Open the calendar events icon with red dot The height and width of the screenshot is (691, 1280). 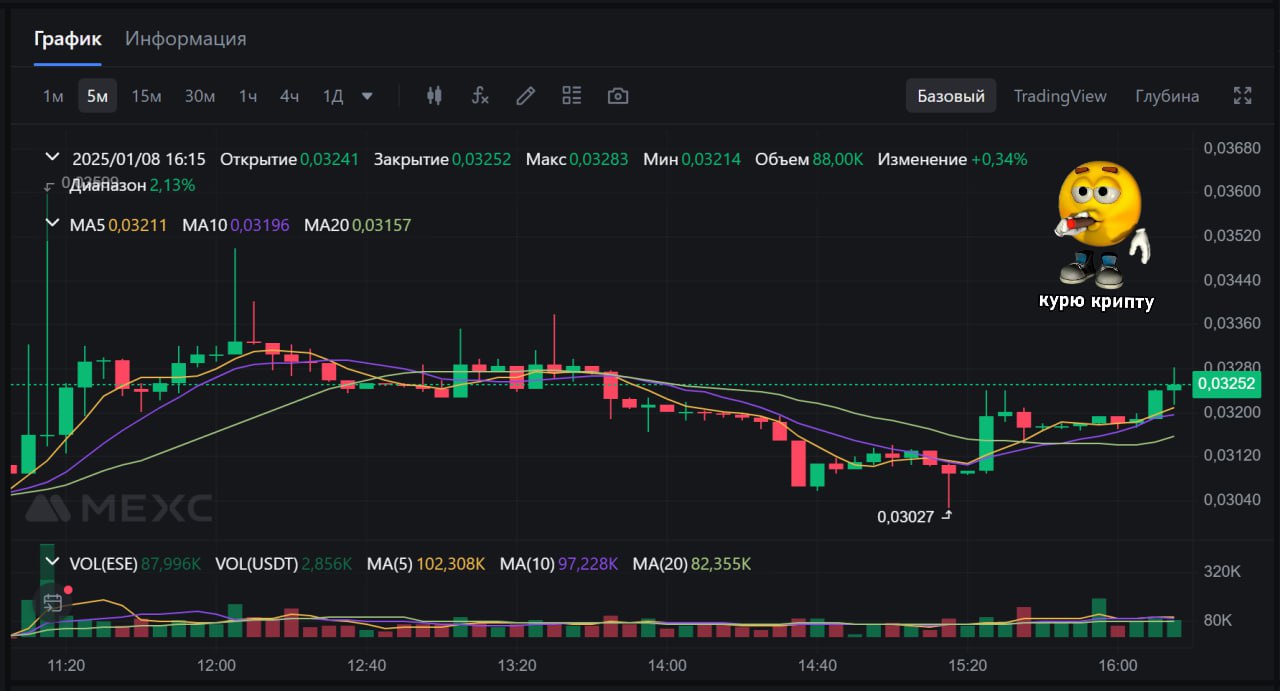click(53, 602)
